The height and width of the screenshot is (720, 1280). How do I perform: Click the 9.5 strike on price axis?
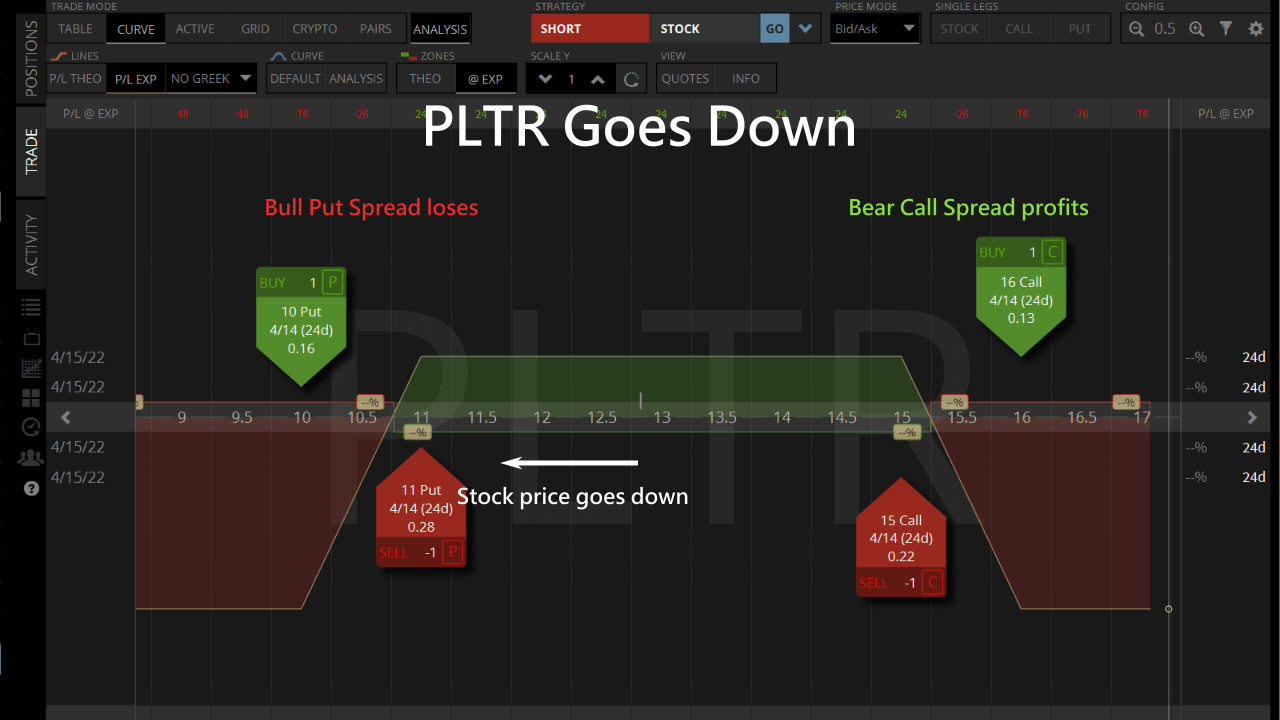(242, 417)
